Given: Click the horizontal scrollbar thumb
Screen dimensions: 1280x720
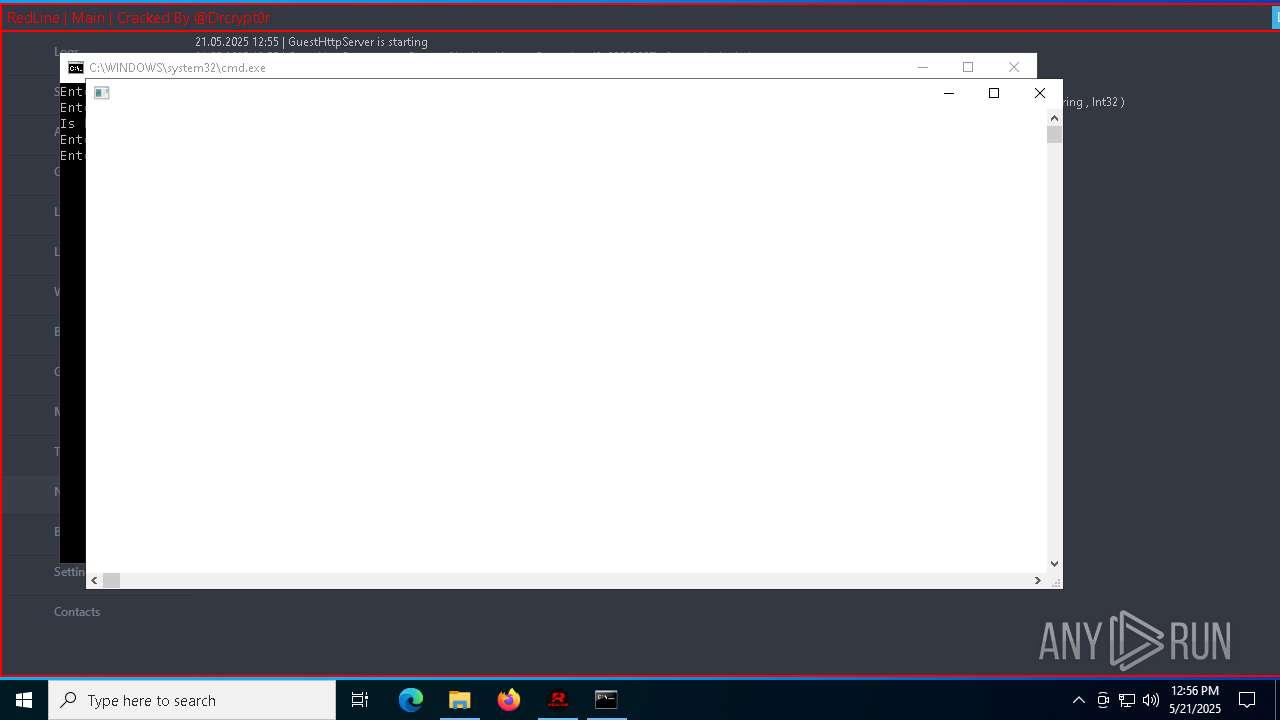Looking at the screenshot, I should click(x=111, y=580).
